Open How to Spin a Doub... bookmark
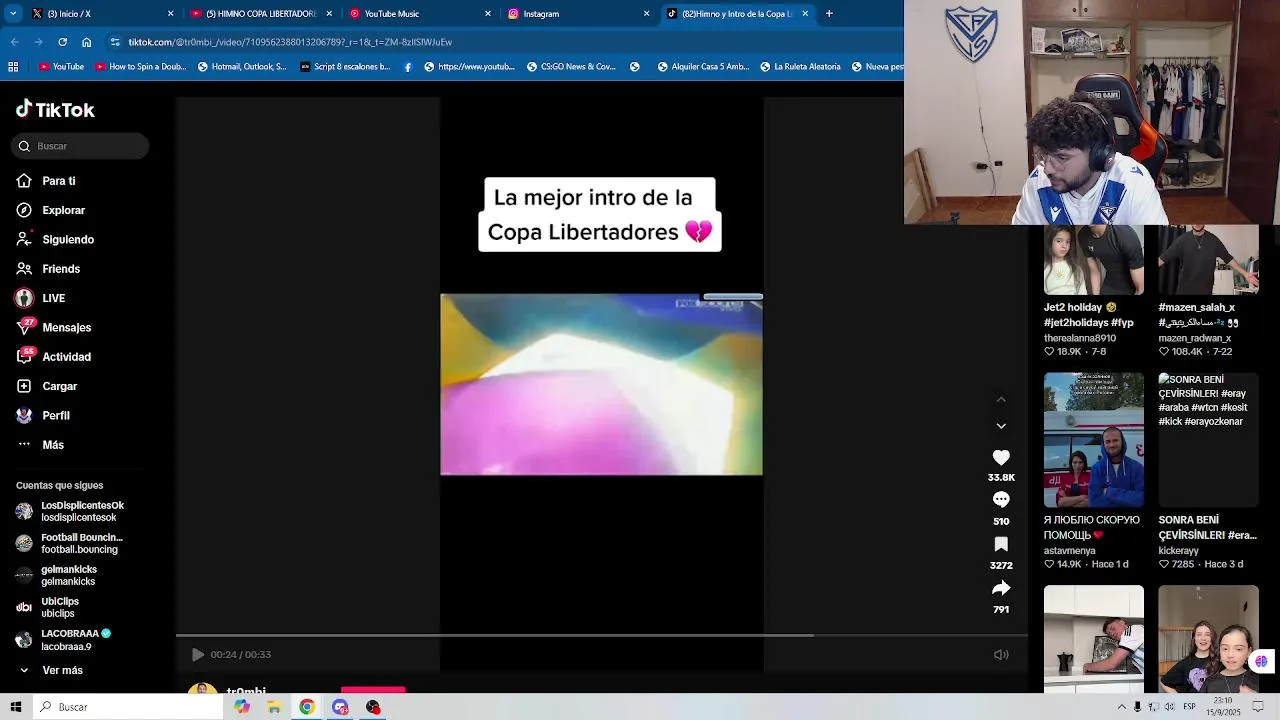This screenshot has height=720, width=1280. click(x=141, y=67)
